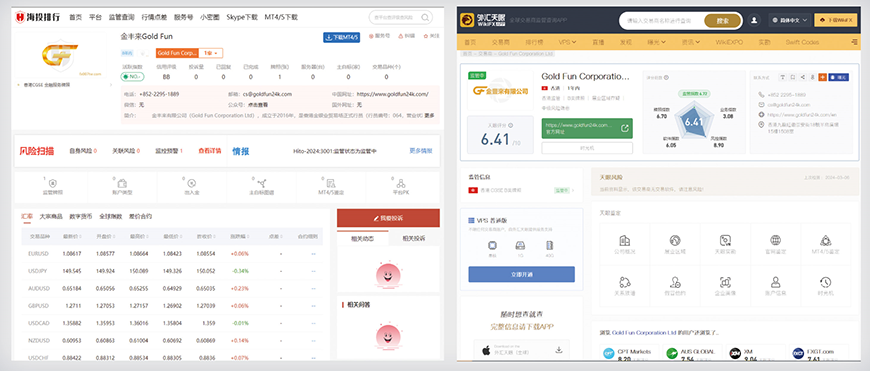Viewport: 870px width, 371px height.
Task: Open the globe website verification tile
Action: click(775, 244)
